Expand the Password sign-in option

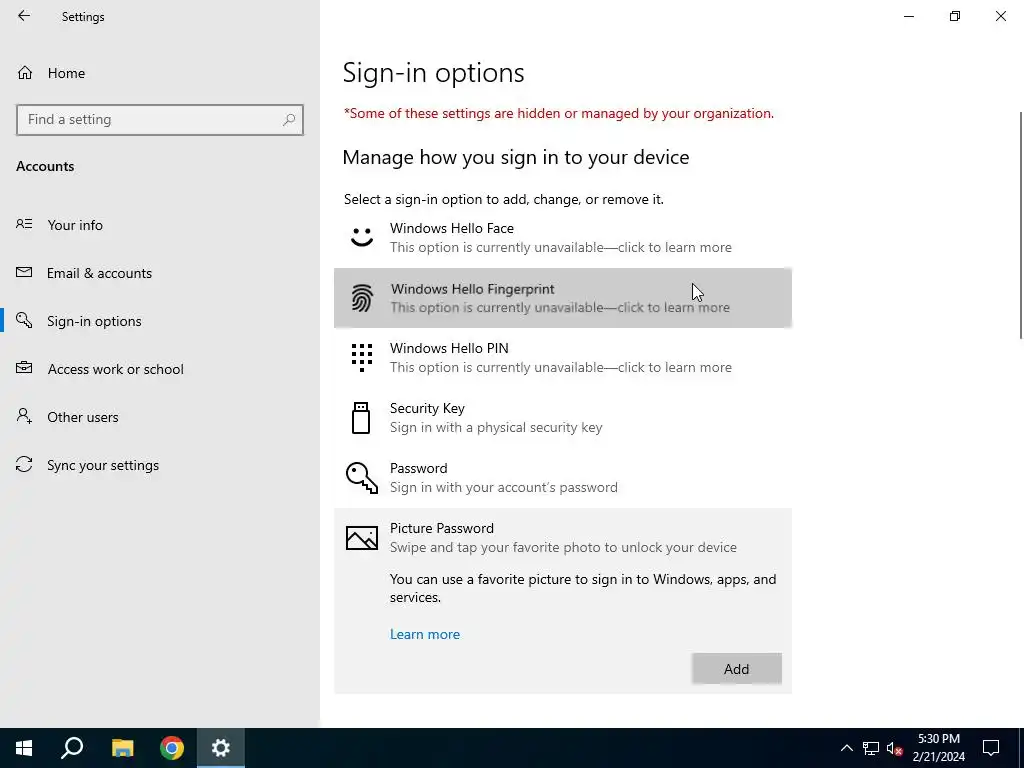(x=562, y=478)
